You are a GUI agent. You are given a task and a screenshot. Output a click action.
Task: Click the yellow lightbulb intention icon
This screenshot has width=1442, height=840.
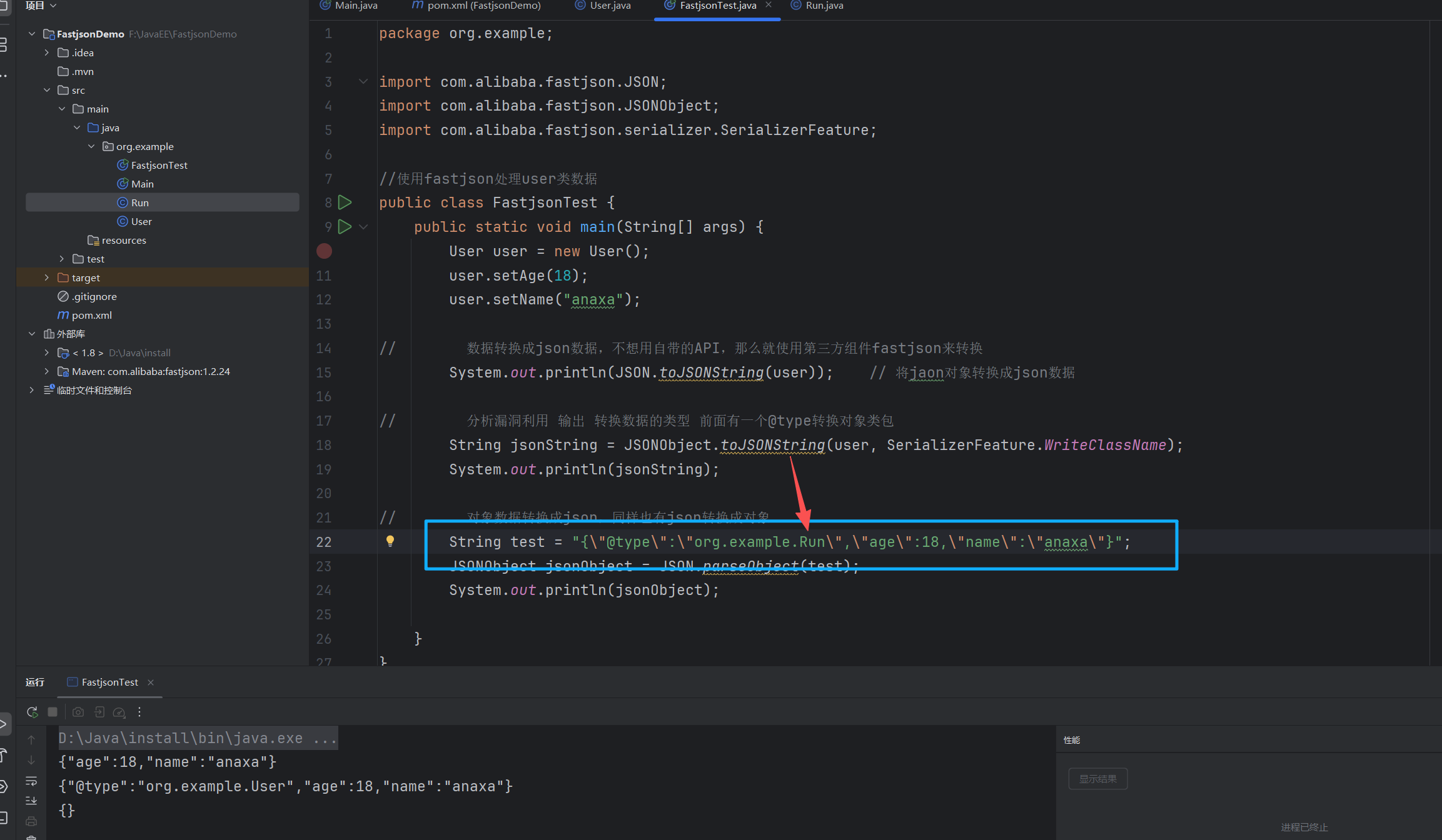[x=390, y=541]
